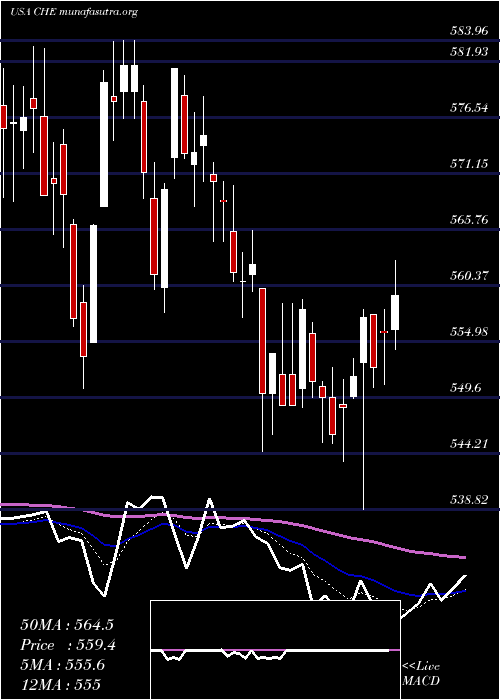The height and width of the screenshot is (700, 500).
Task: Click the 538.82 price axis label
Action: click(x=468, y=500)
